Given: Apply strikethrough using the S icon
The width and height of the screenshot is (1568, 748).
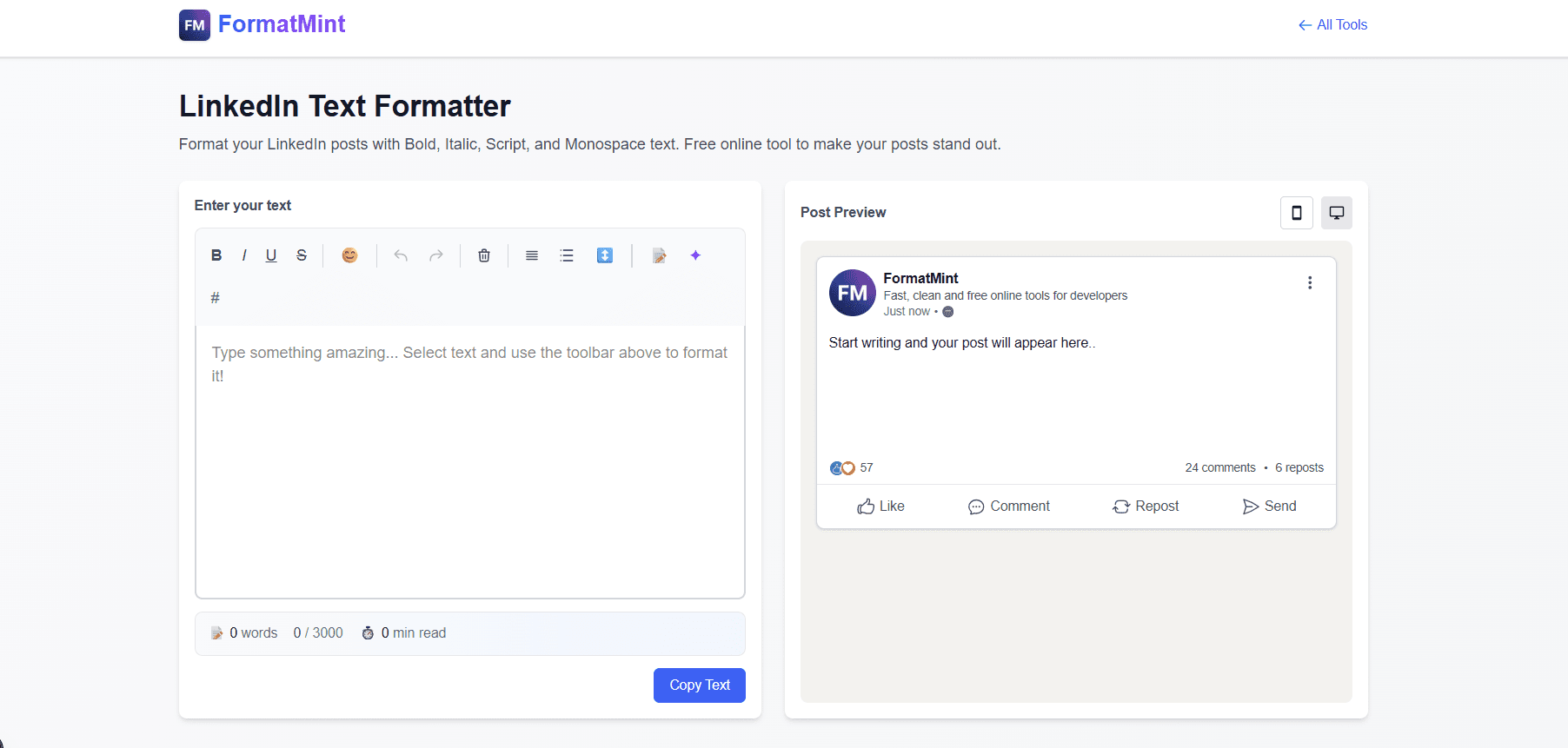Looking at the screenshot, I should (x=302, y=255).
